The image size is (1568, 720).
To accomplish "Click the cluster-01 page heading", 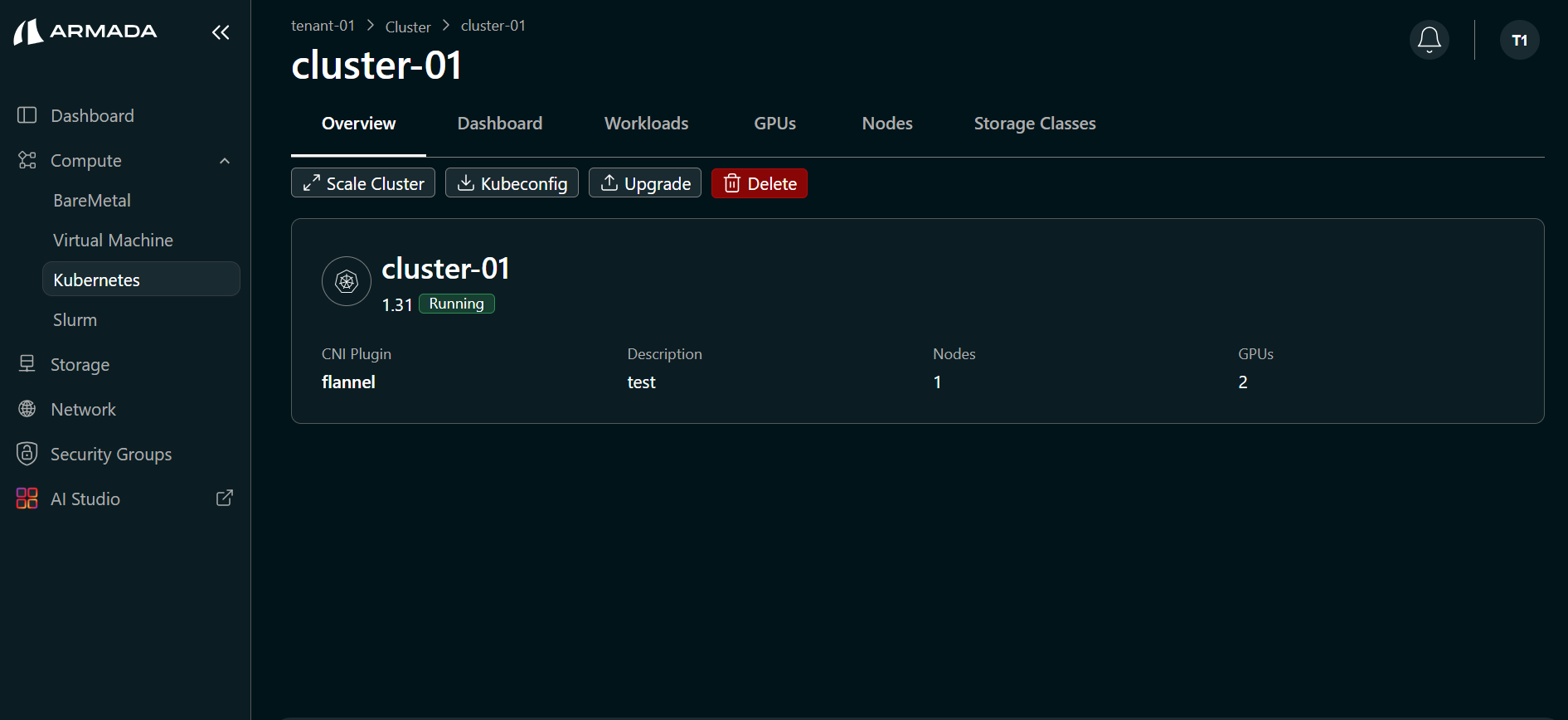I will (x=376, y=65).
